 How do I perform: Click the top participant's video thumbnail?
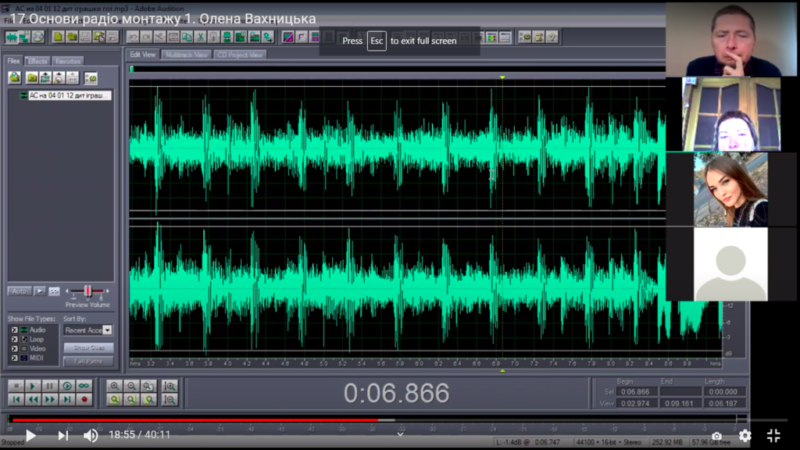pyautogui.click(x=731, y=39)
